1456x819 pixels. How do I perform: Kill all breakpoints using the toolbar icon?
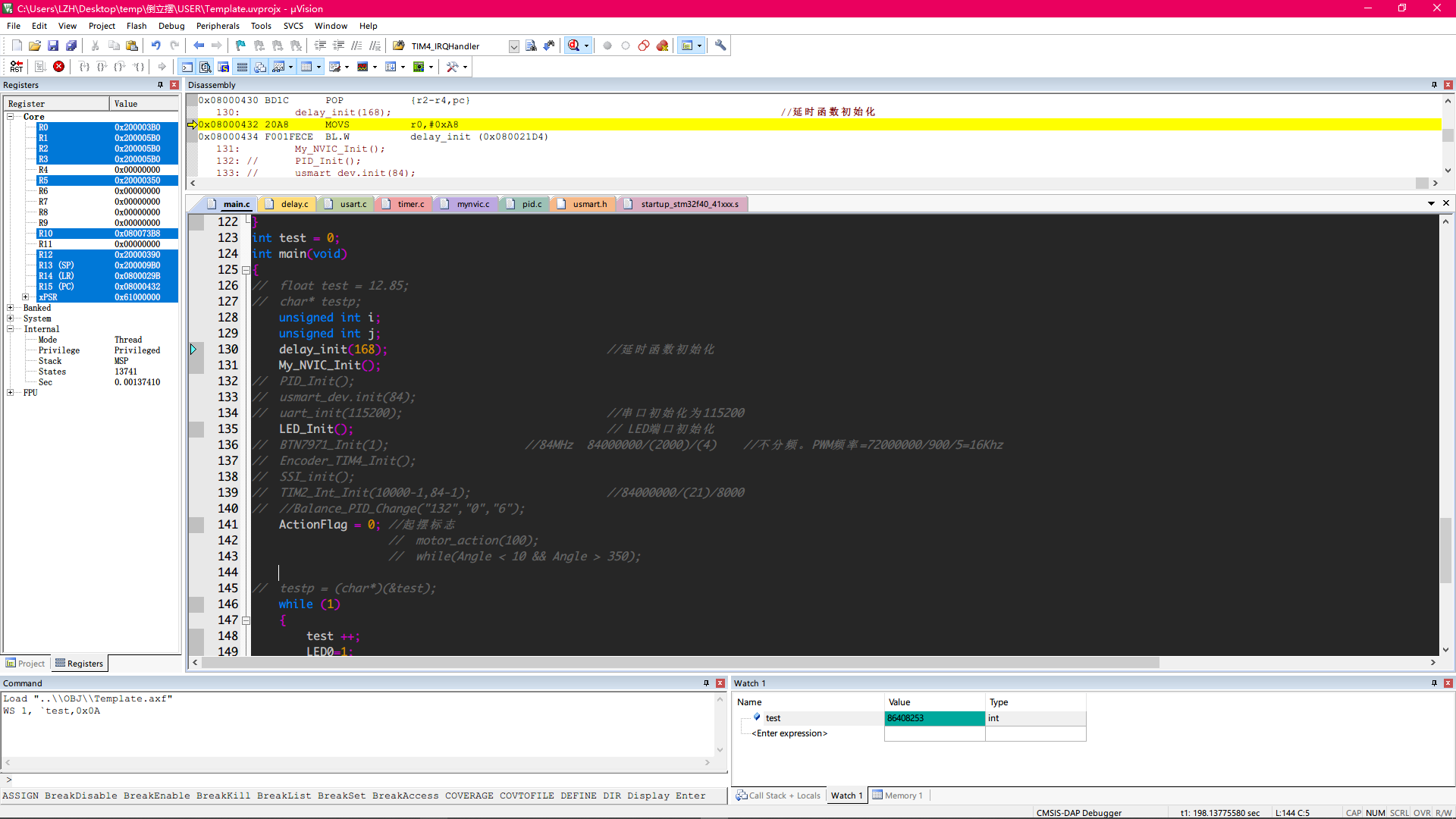662,45
